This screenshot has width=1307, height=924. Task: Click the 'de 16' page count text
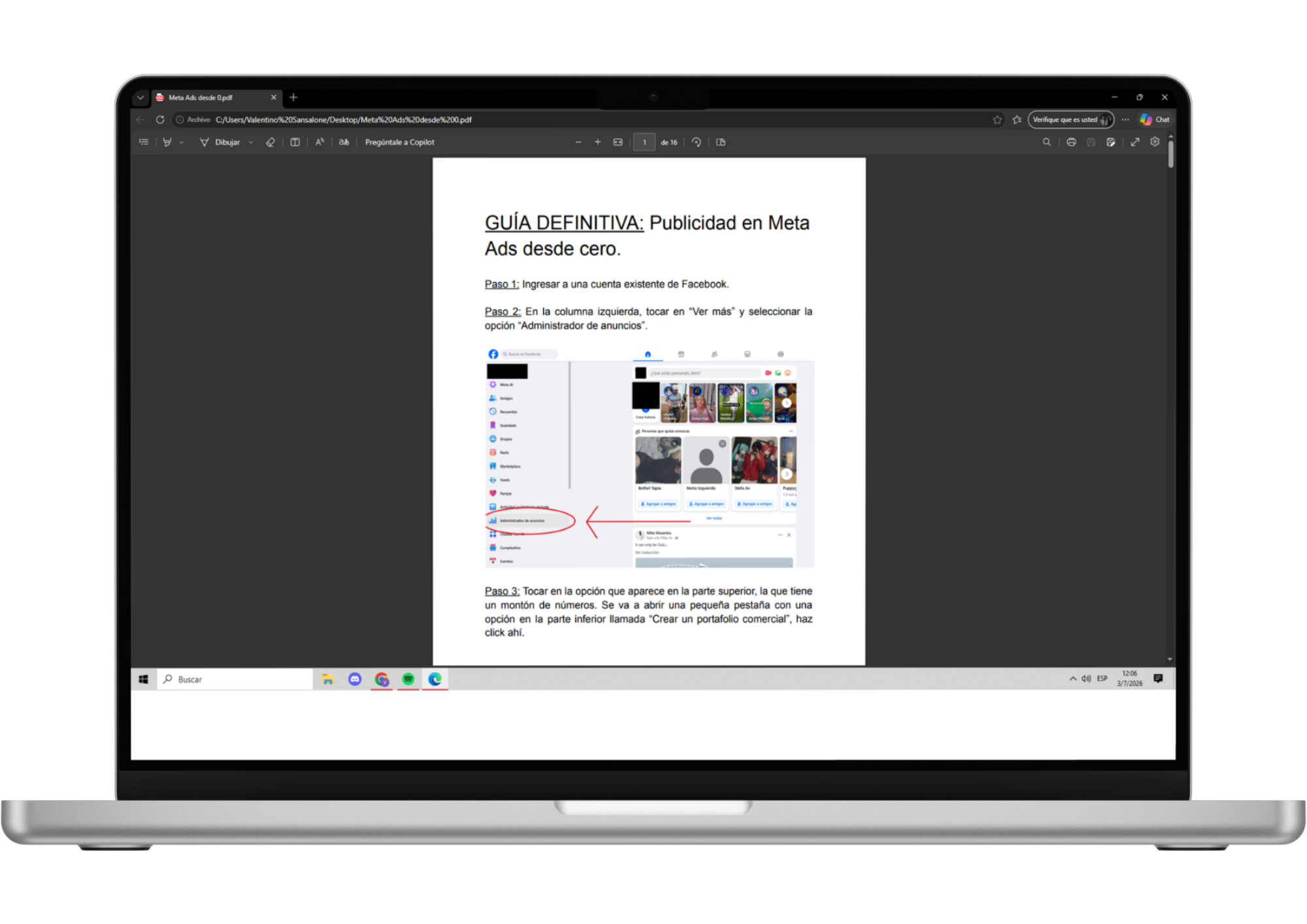[669, 142]
